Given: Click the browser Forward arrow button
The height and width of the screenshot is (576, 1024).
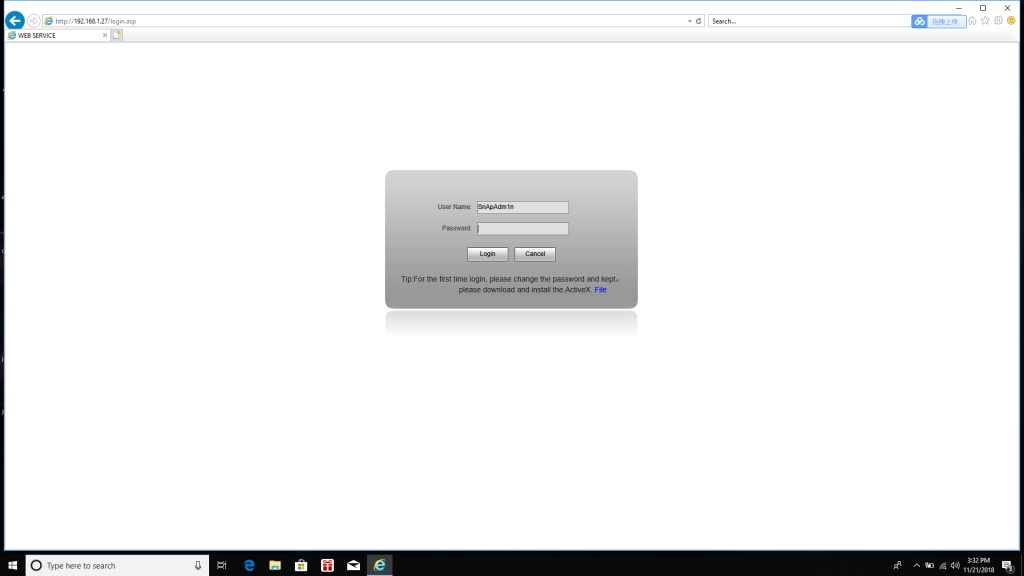Looking at the screenshot, I should [x=33, y=21].
